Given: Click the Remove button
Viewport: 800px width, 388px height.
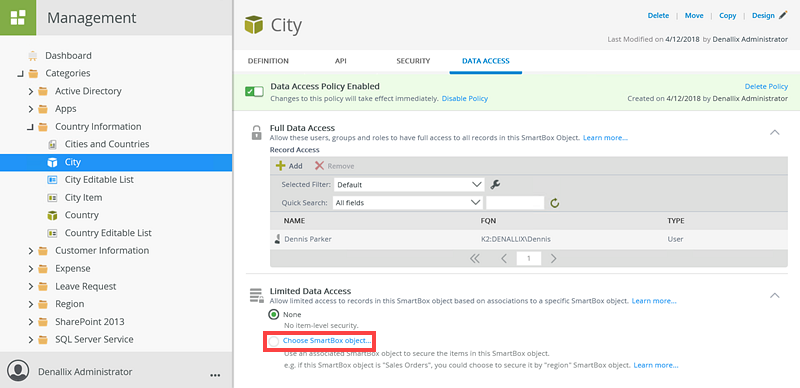Looking at the screenshot, I should [335, 166].
